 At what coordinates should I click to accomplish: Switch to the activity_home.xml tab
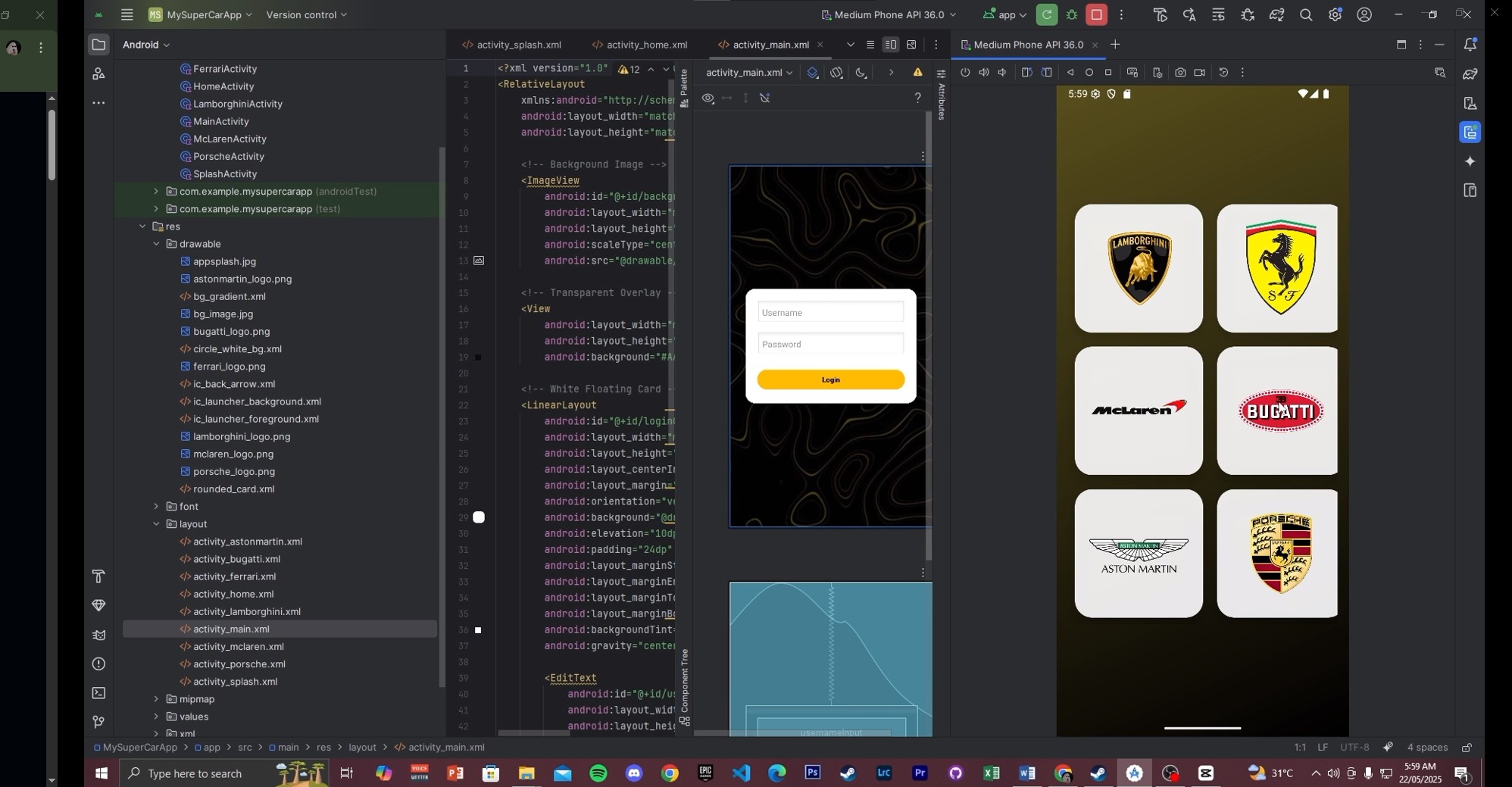[640, 45]
